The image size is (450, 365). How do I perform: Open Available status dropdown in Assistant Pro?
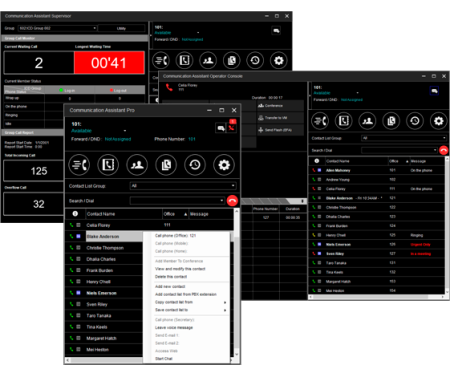[x=125, y=131]
